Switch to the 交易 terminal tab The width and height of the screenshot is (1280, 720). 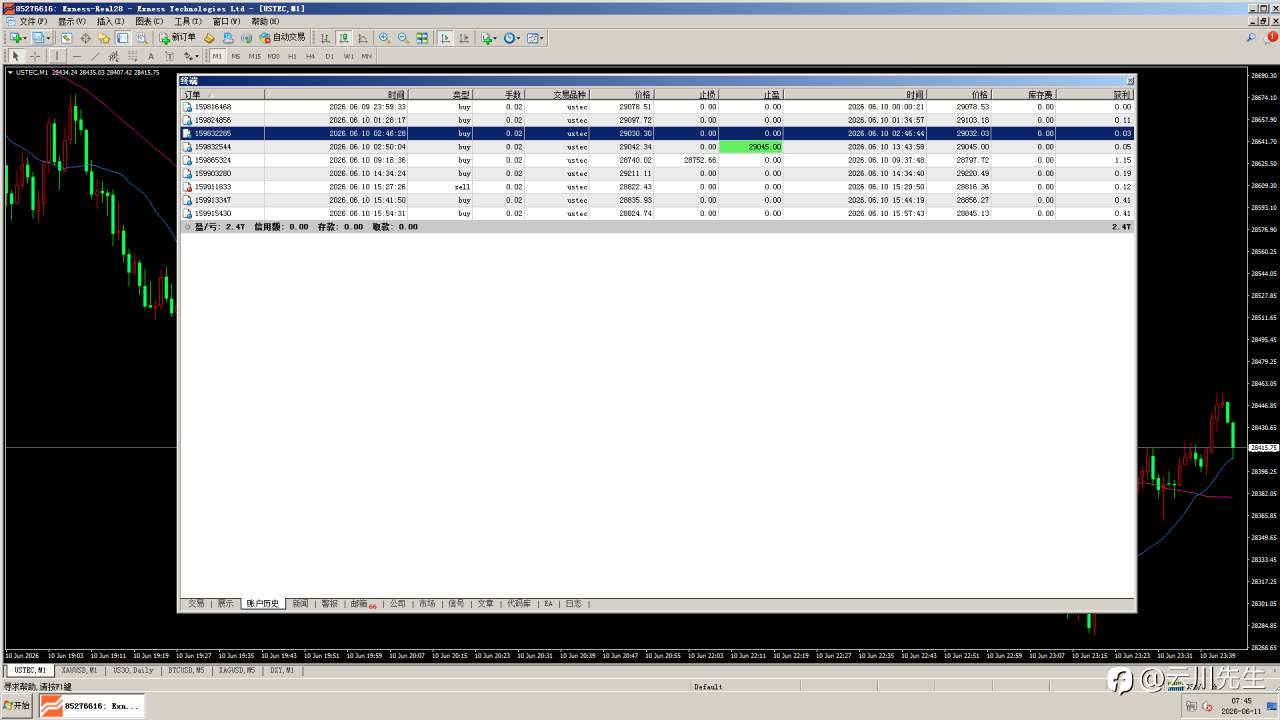pos(196,604)
